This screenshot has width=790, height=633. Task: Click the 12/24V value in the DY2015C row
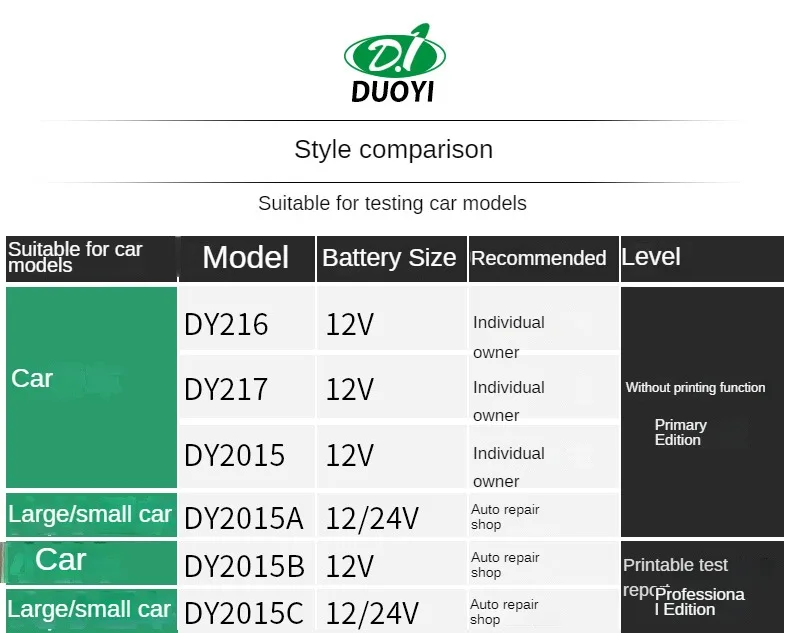point(372,614)
